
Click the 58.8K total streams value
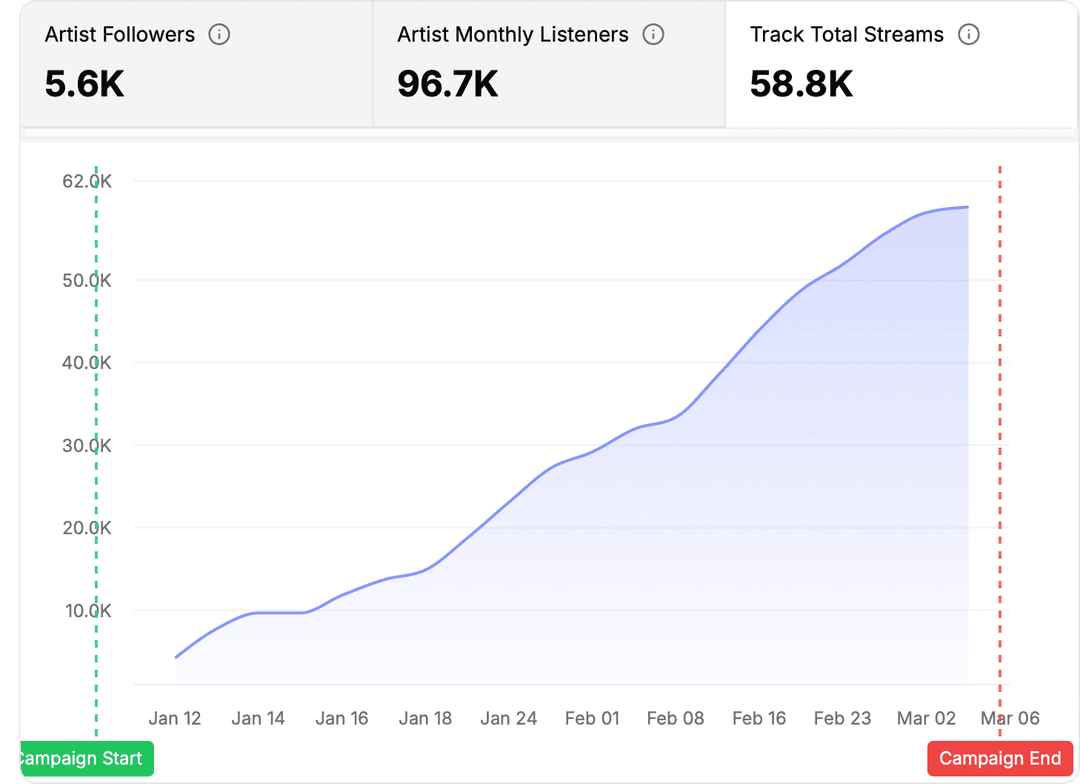click(x=802, y=84)
